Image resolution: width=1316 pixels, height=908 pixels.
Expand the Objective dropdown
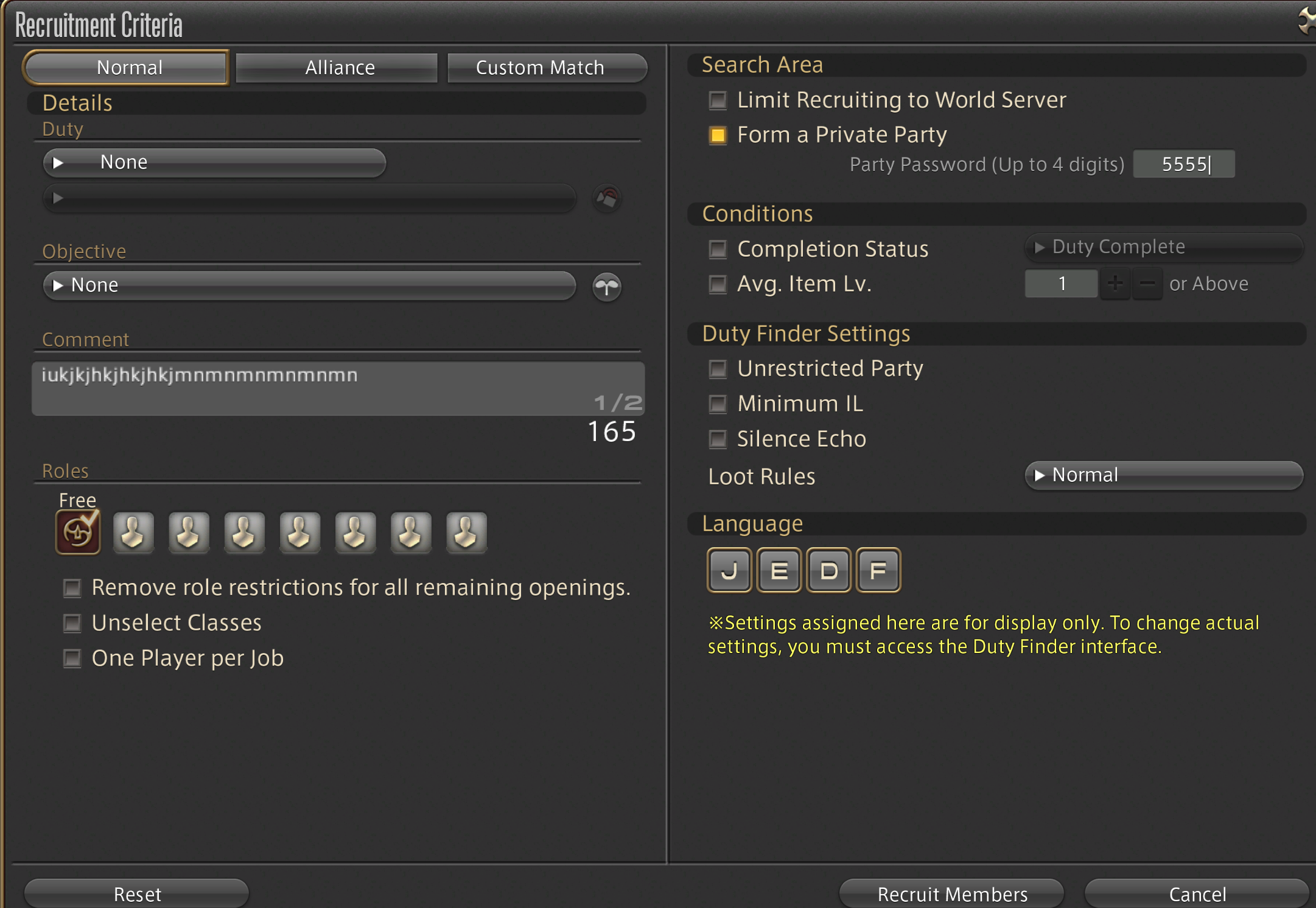click(309, 285)
